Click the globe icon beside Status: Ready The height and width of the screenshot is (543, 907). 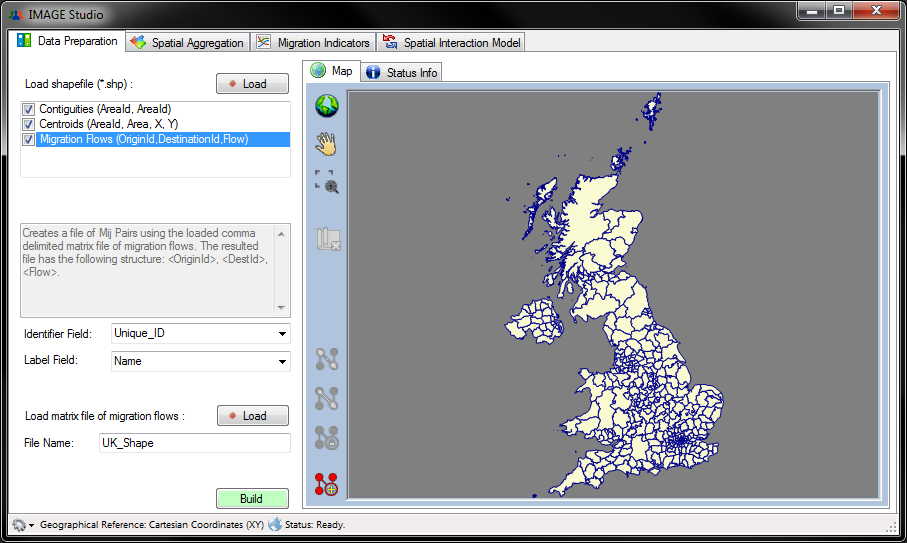click(275, 525)
